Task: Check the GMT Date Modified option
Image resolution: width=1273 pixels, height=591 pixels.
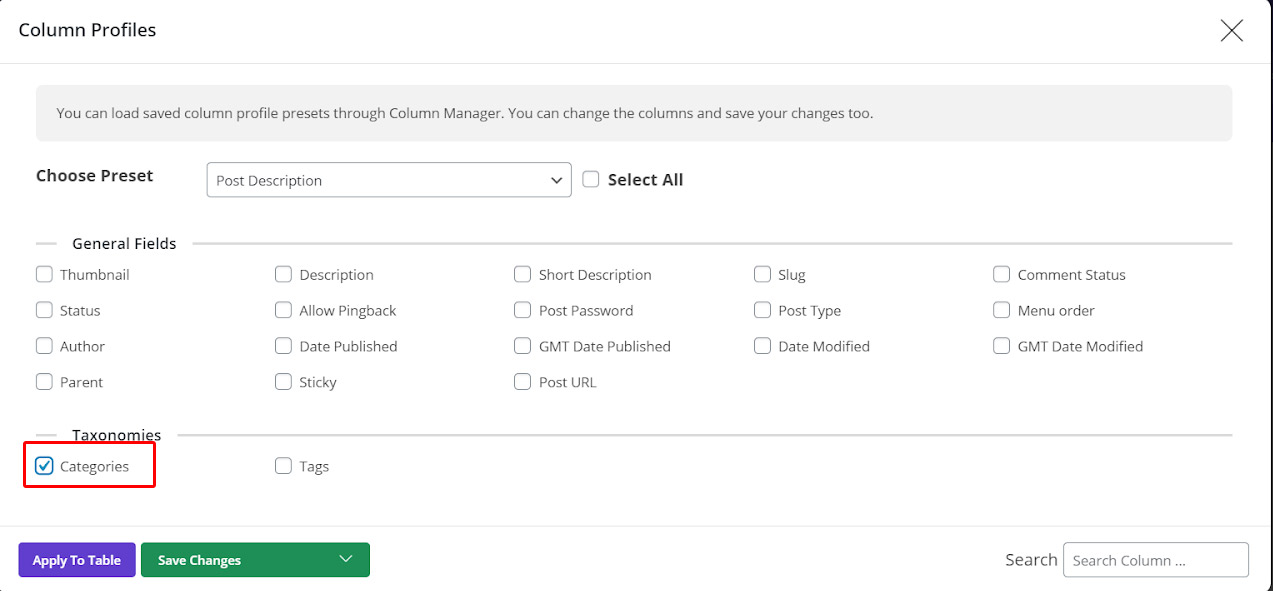Action: pos(1001,346)
